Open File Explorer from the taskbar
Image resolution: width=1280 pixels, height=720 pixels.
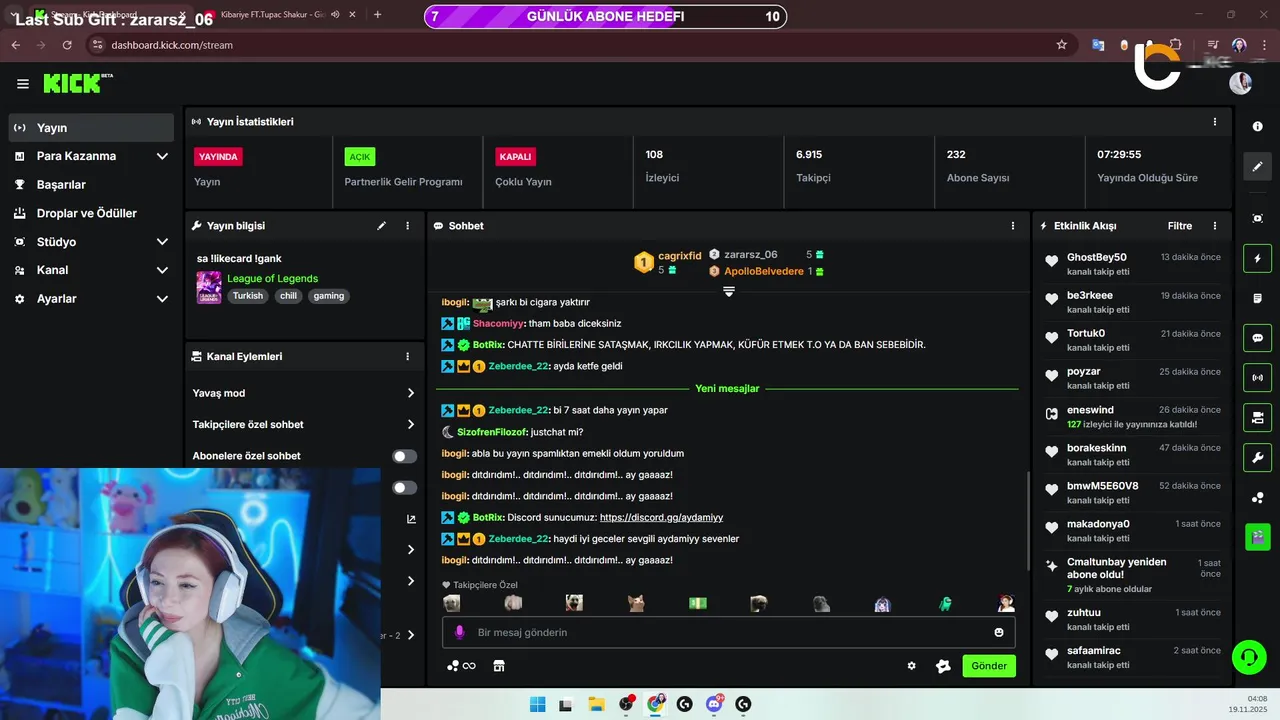pos(596,704)
